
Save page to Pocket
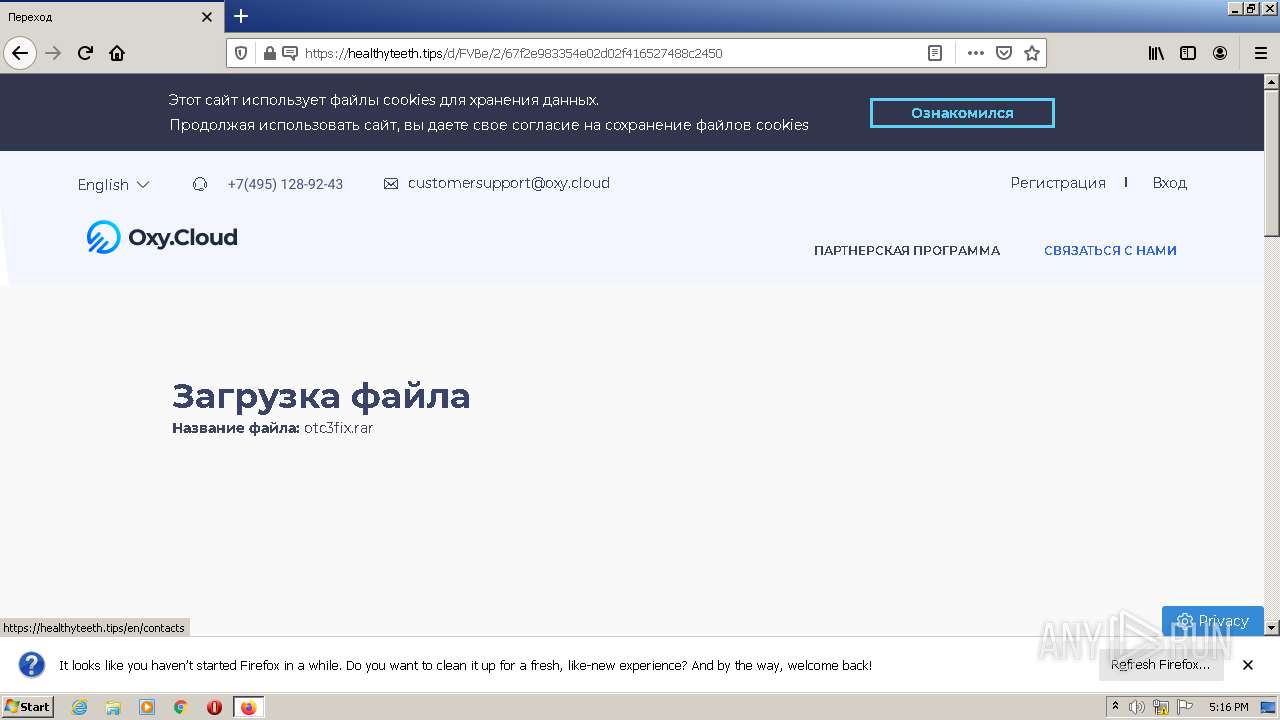[x=1004, y=53]
